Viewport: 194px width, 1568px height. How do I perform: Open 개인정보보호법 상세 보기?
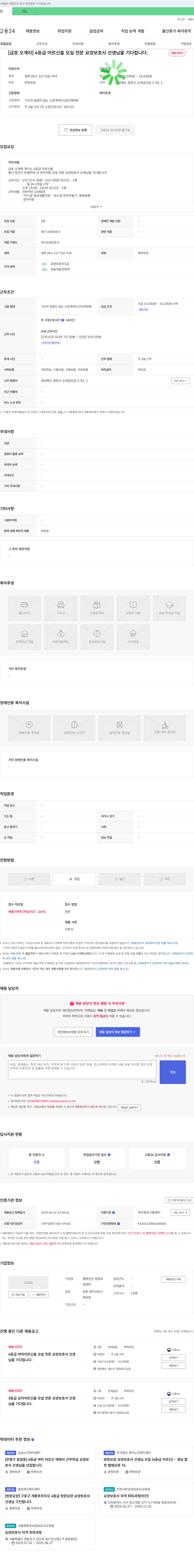tap(73, 1032)
